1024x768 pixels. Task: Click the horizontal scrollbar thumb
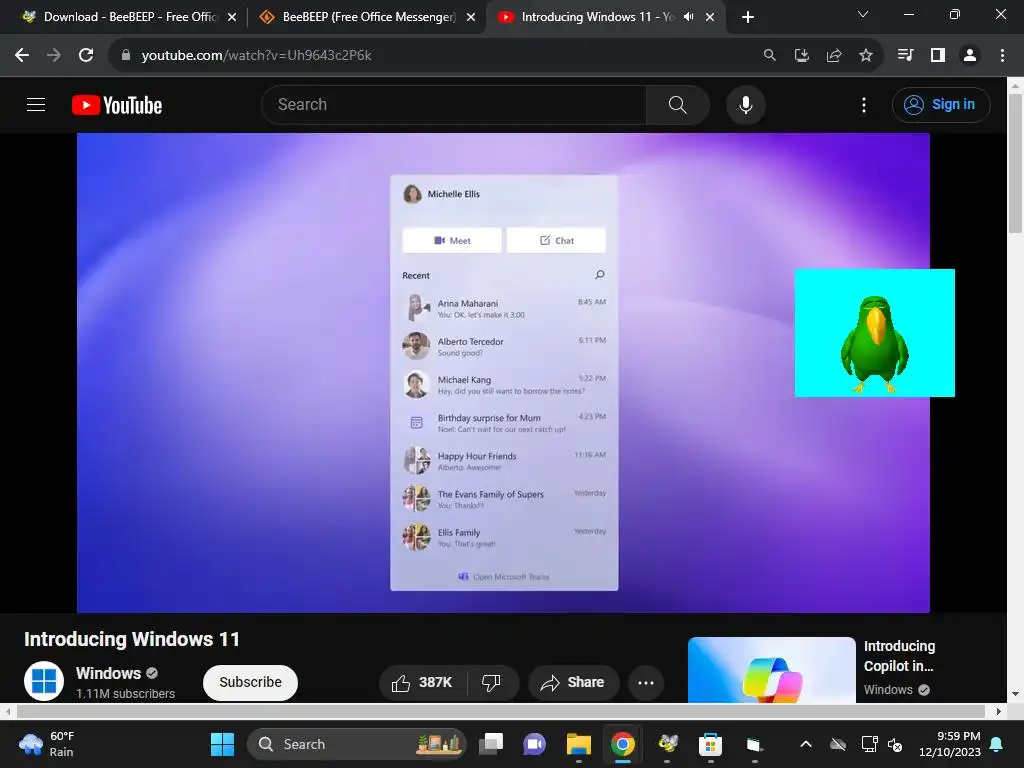click(500, 711)
